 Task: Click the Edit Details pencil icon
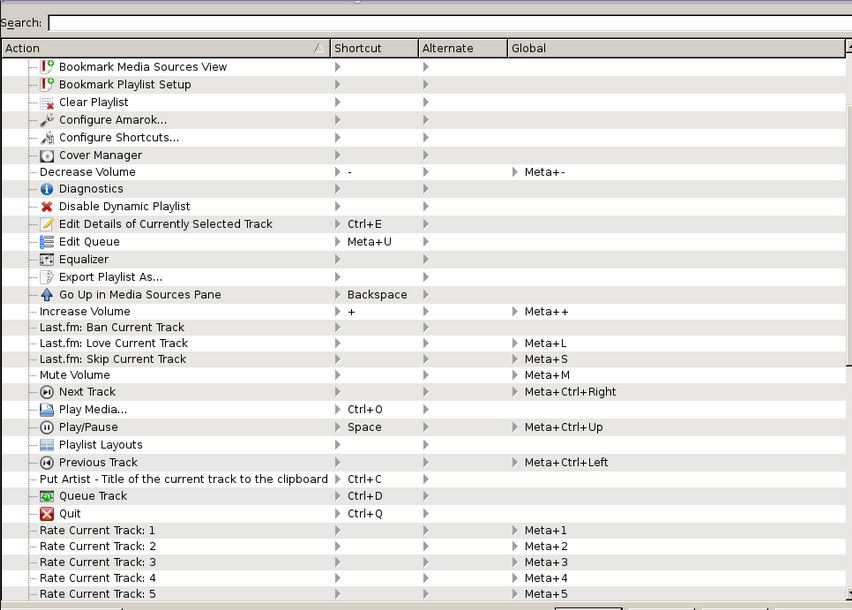(47, 224)
